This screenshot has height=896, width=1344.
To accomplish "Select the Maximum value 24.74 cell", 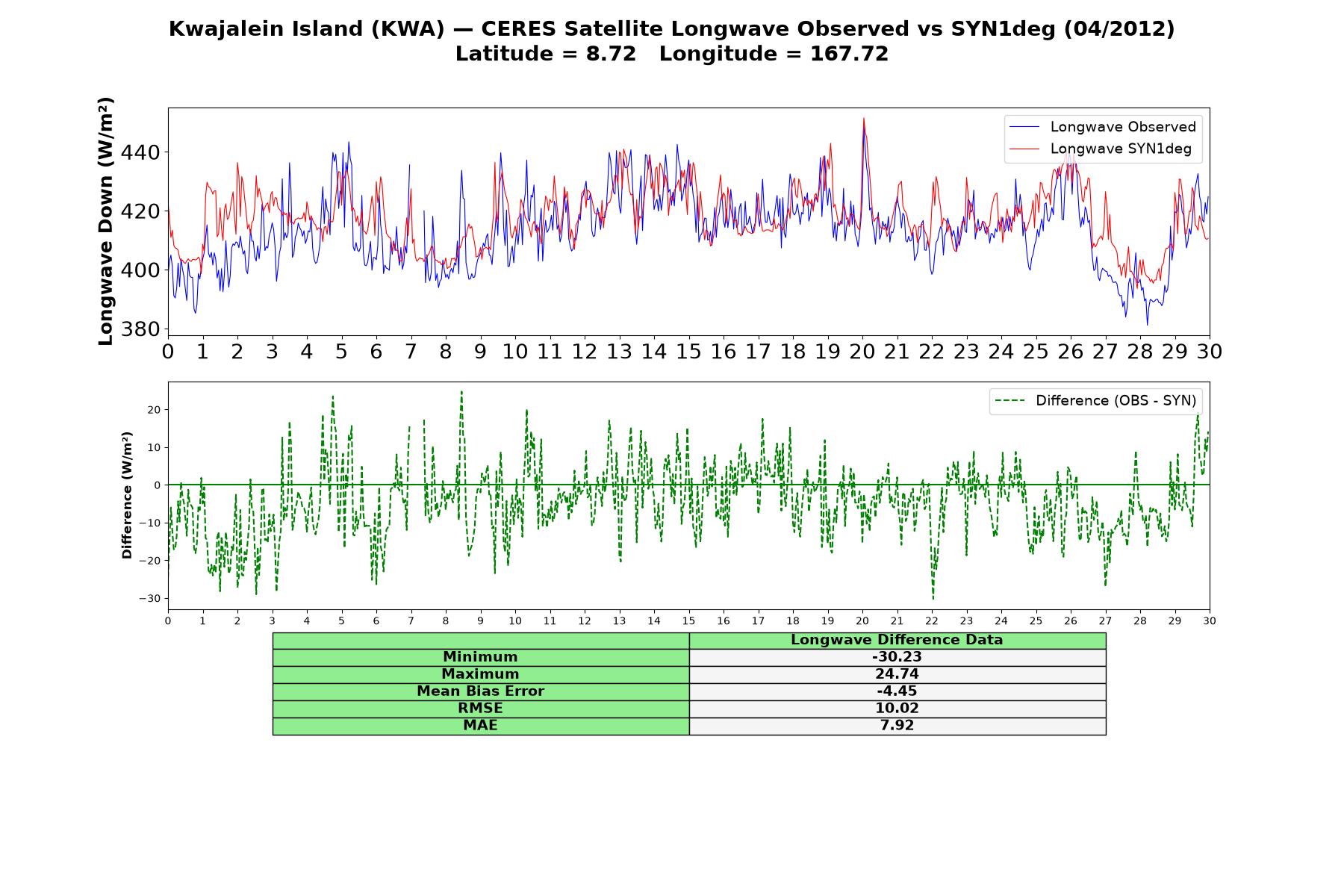I will [897, 674].
